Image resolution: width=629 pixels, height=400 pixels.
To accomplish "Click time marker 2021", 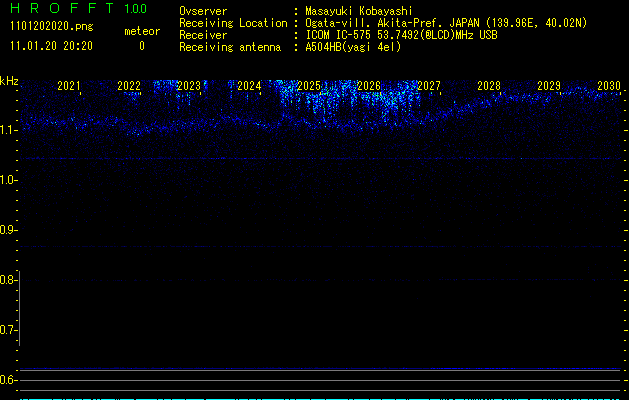I will [69, 86].
